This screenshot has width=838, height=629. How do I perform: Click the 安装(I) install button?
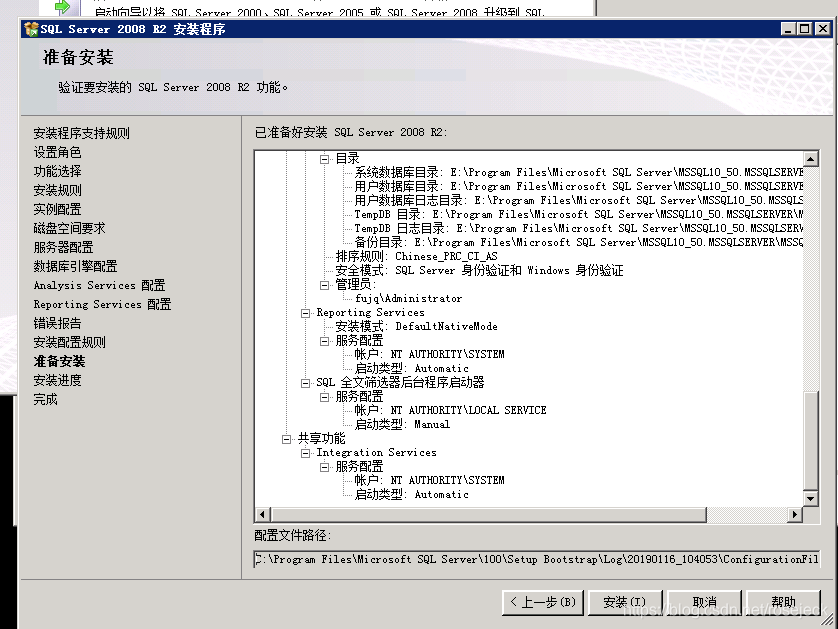(625, 603)
